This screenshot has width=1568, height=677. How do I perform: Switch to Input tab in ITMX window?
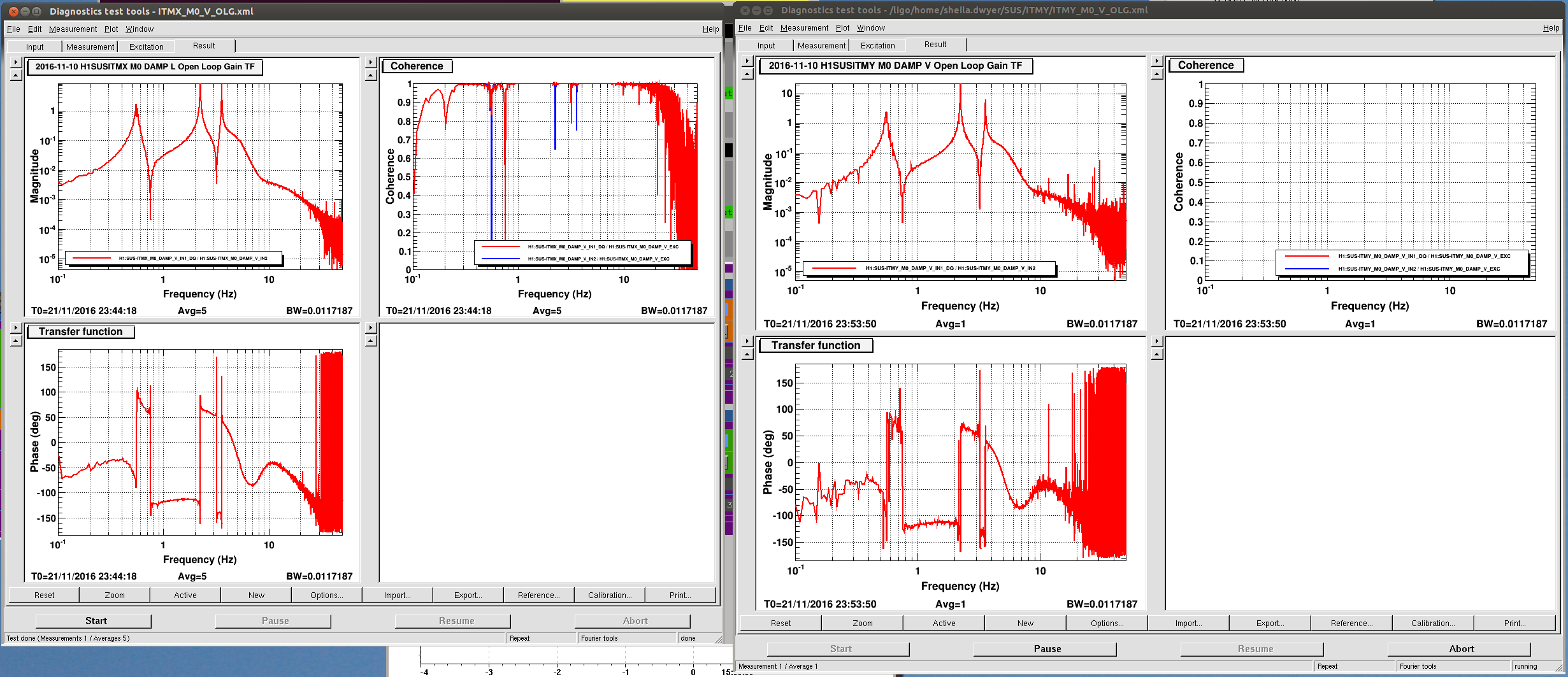(34, 46)
